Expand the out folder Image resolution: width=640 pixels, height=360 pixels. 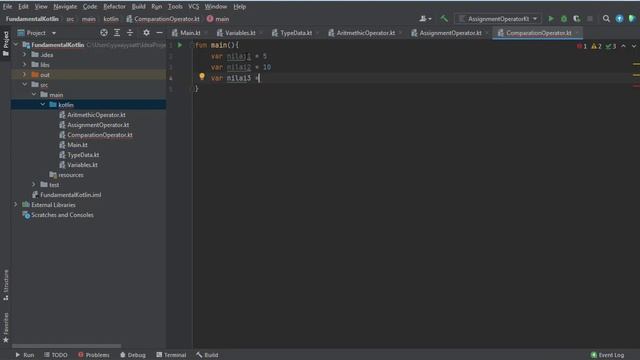[24, 75]
